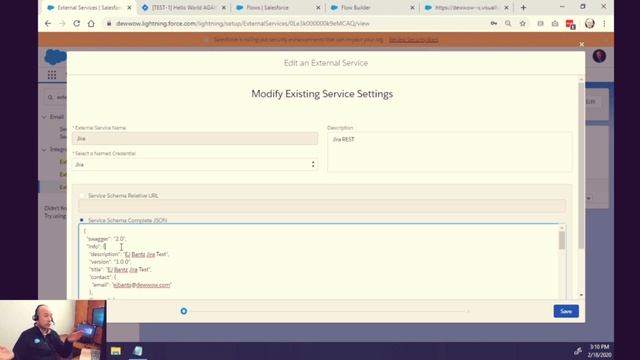Open the Select a Named Credential dropdown
Screen dimensions: 640x360
point(195,164)
